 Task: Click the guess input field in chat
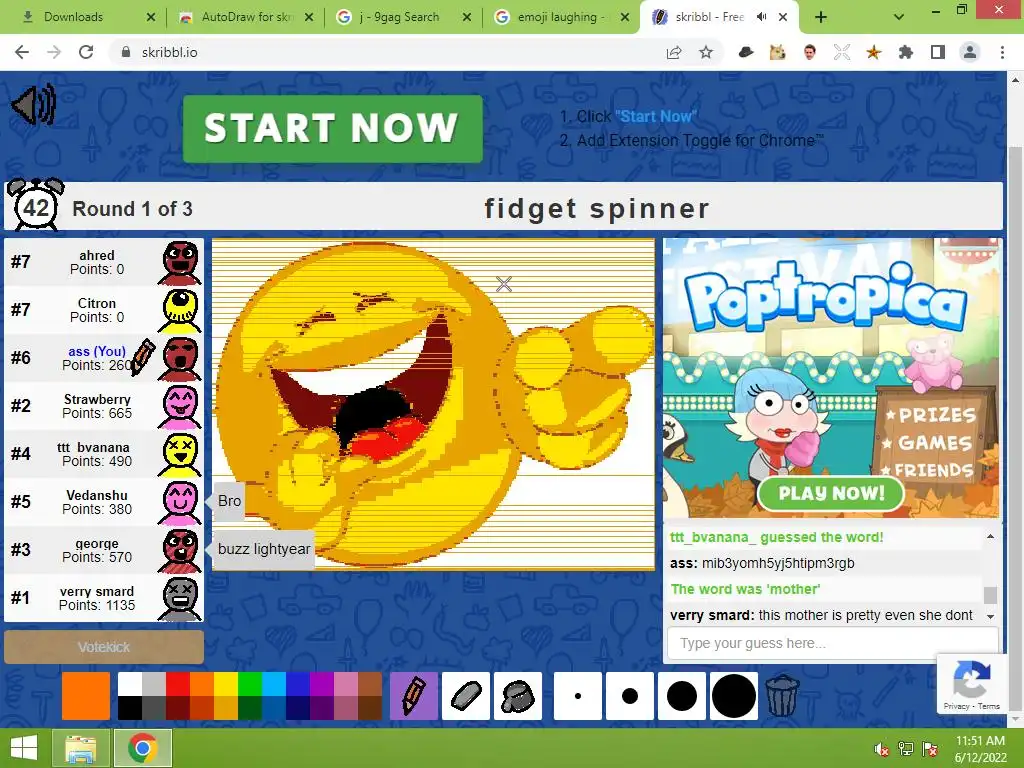point(833,643)
